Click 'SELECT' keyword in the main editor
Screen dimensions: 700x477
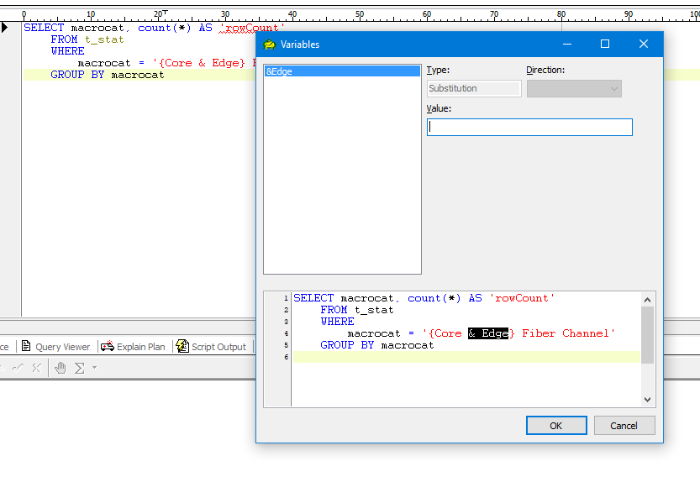[44, 28]
